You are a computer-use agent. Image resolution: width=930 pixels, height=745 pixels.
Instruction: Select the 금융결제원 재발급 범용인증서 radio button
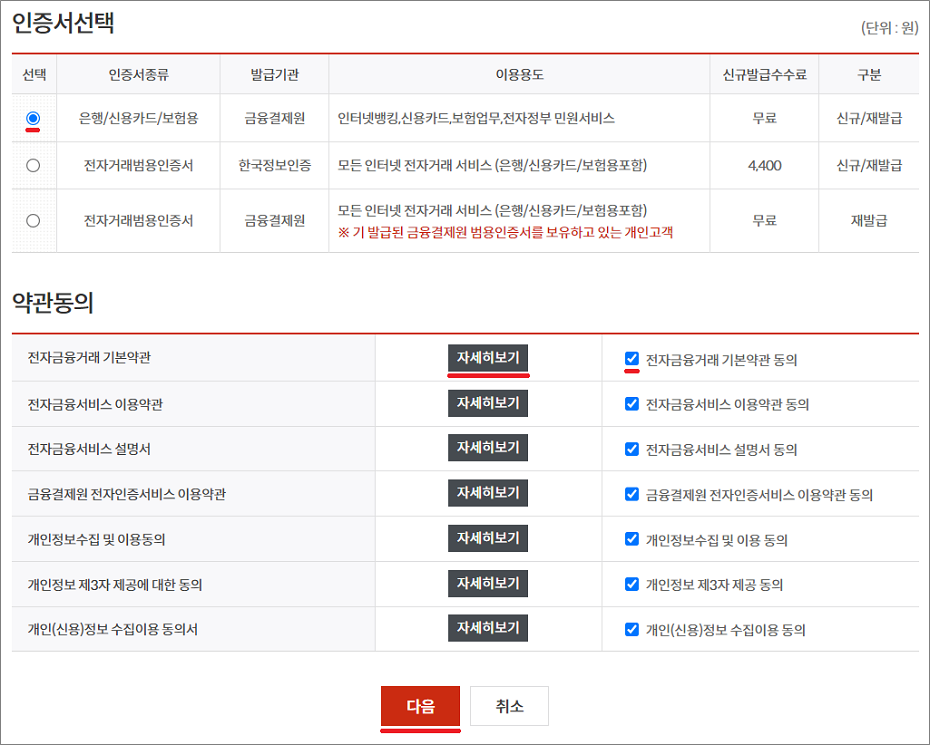tap(33, 221)
